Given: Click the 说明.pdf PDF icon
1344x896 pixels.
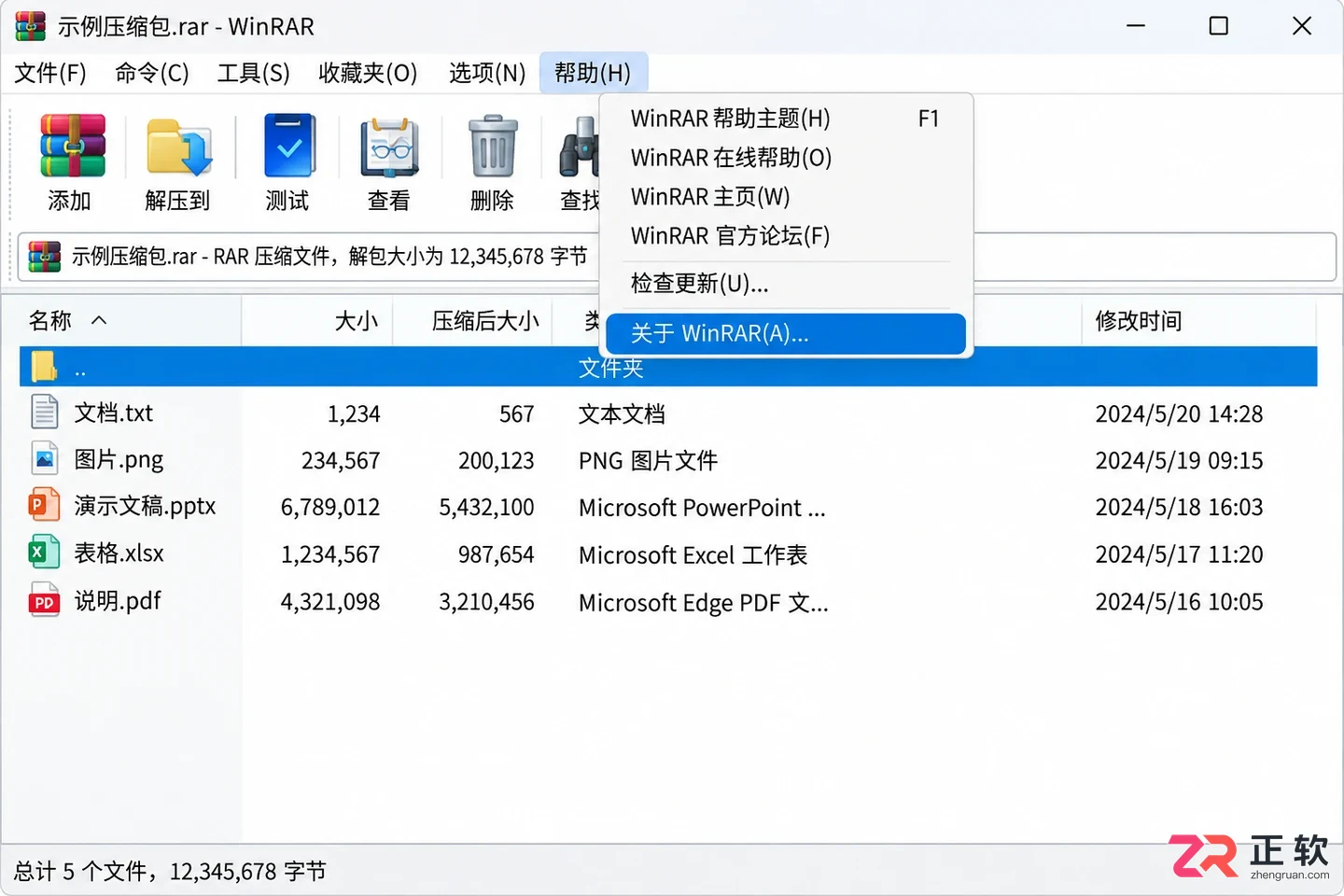Looking at the screenshot, I should 44,600.
